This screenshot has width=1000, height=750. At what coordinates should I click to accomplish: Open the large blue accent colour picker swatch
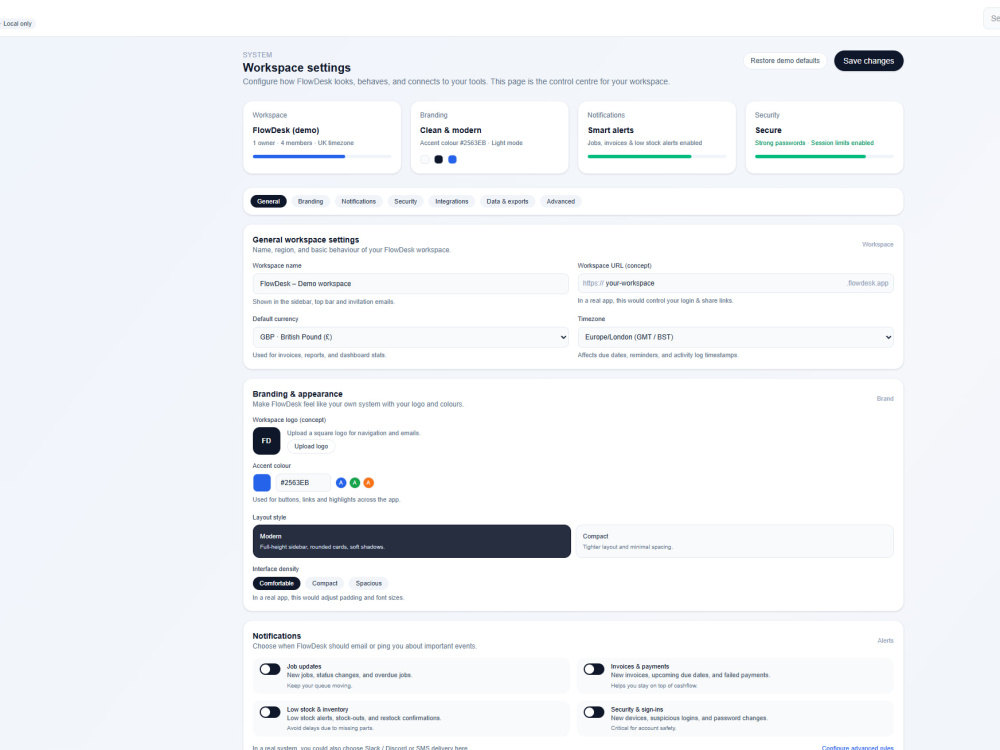pyautogui.click(x=261, y=483)
